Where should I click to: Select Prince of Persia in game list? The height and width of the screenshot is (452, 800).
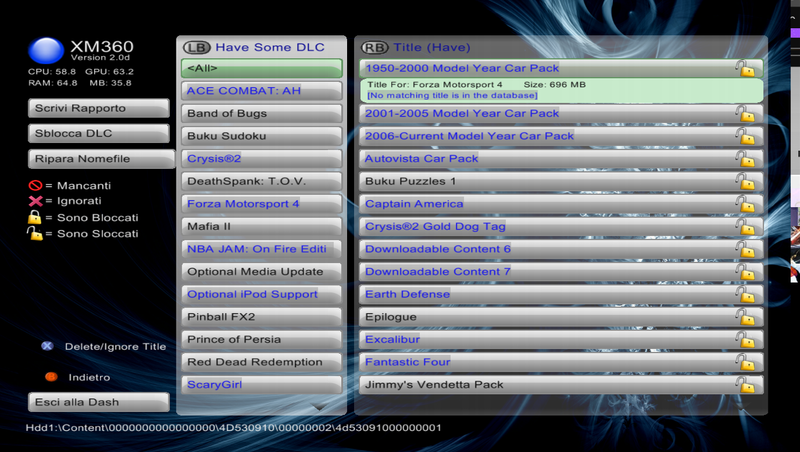[x=261, y=339]
